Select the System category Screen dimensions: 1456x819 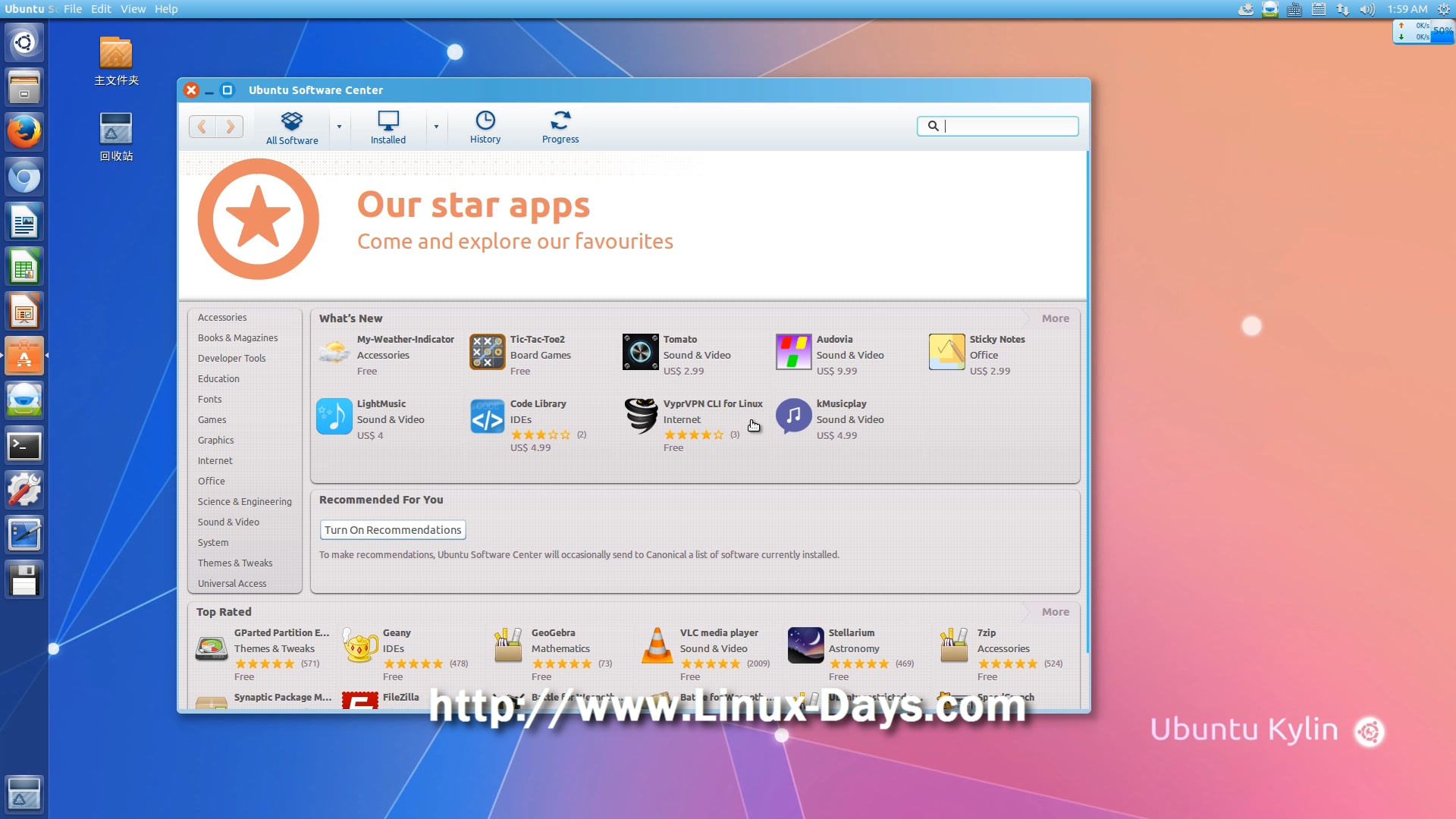click(213, 542)
